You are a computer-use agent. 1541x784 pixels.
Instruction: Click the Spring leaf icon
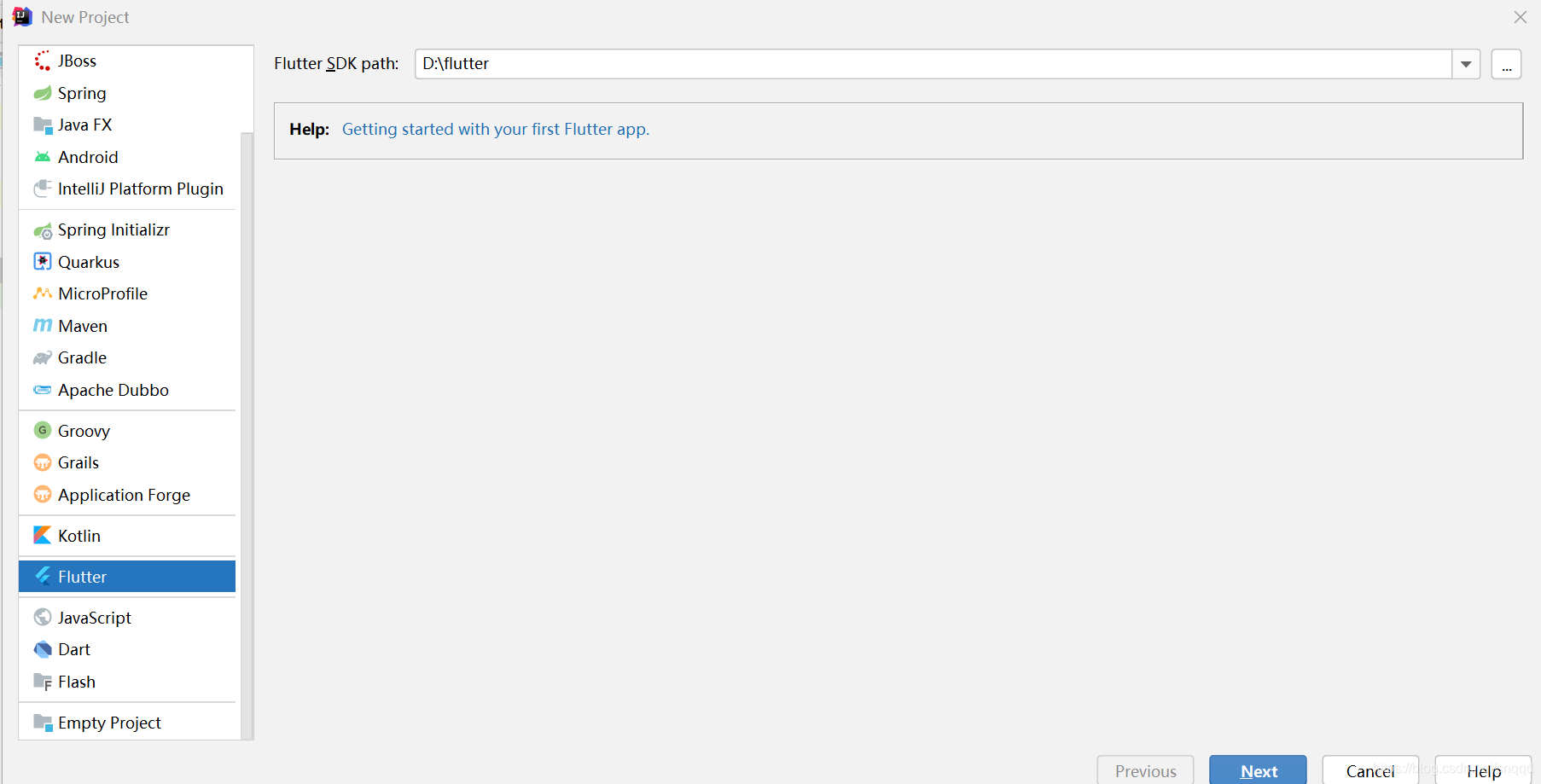tap(43, 93)
